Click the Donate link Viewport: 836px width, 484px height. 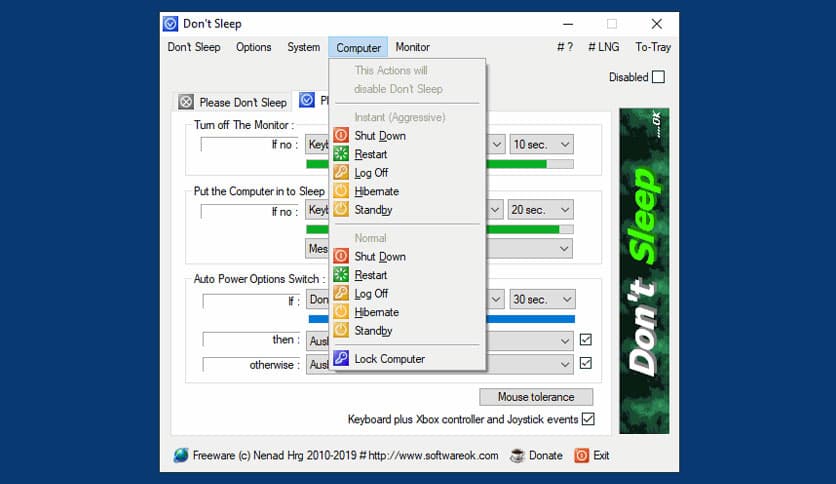545,456
